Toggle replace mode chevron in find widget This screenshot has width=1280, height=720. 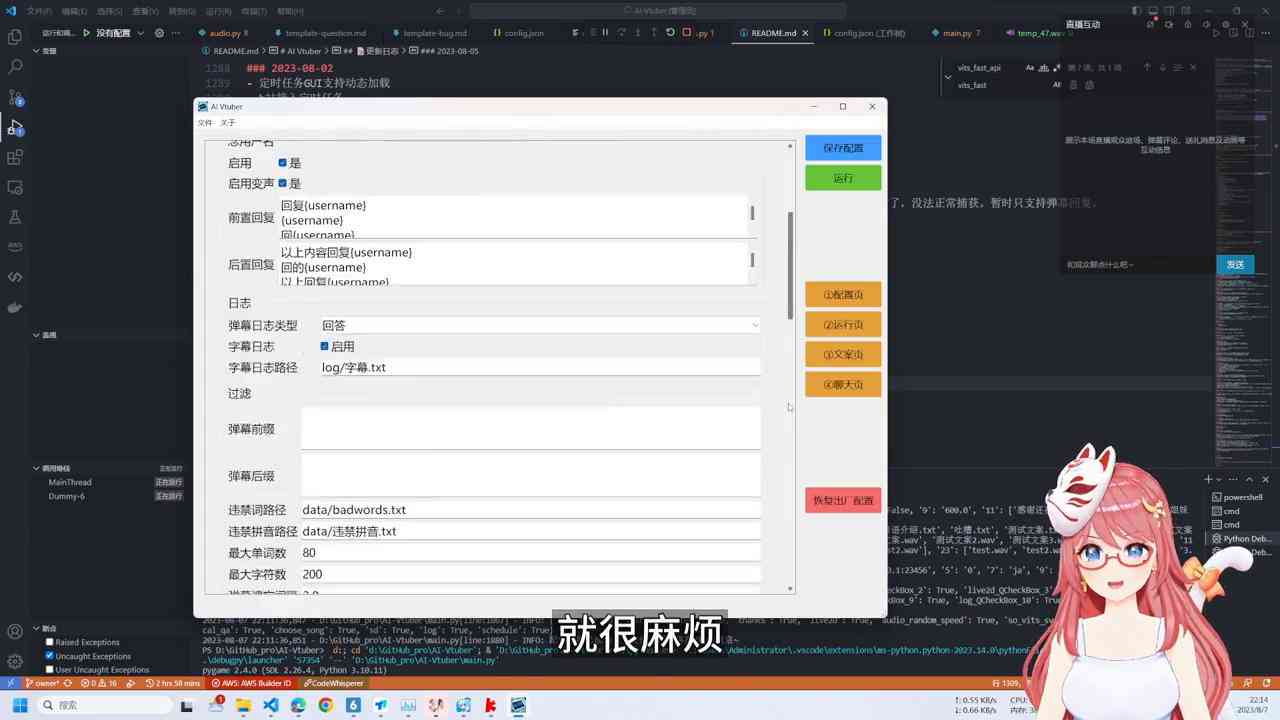[x=947, y=76]
